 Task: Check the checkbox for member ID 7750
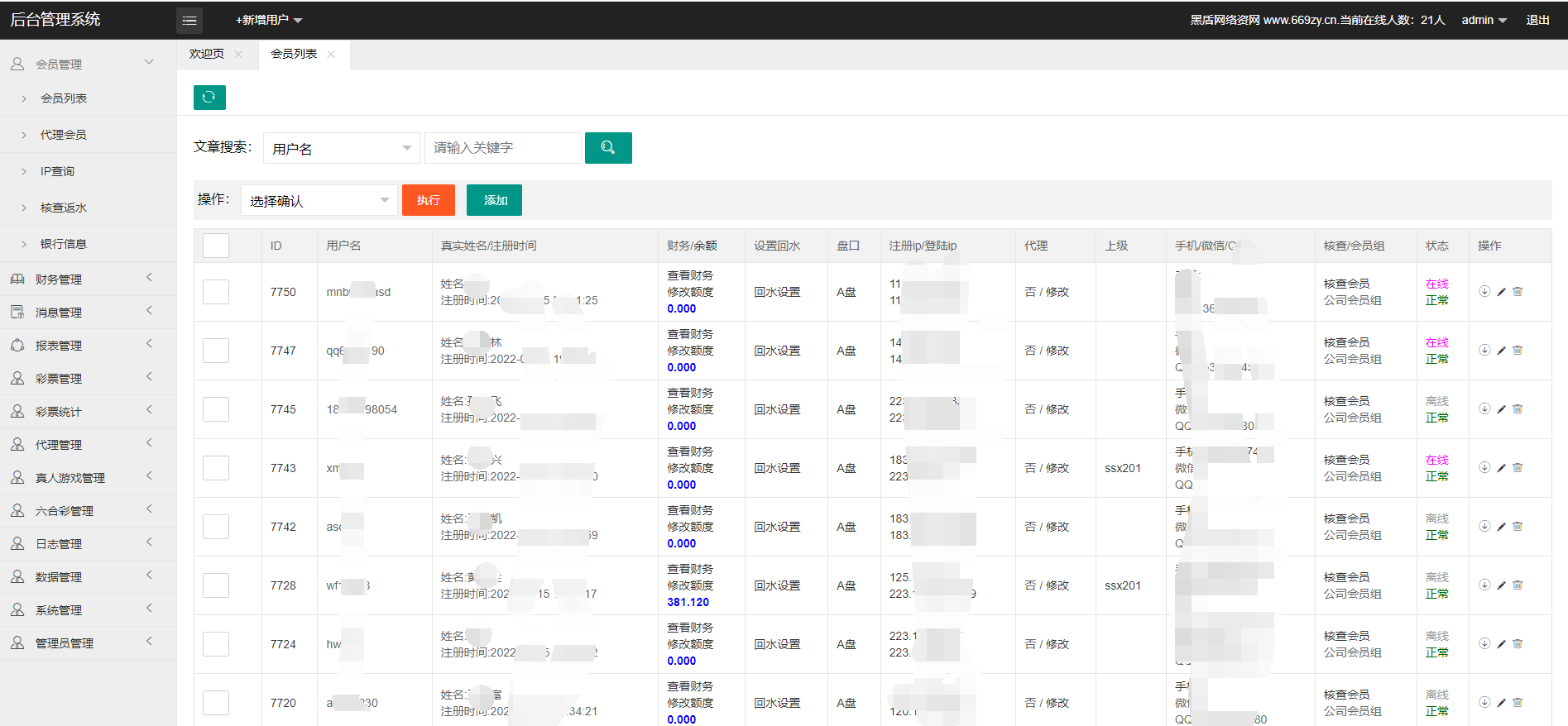tap(216, 292)
